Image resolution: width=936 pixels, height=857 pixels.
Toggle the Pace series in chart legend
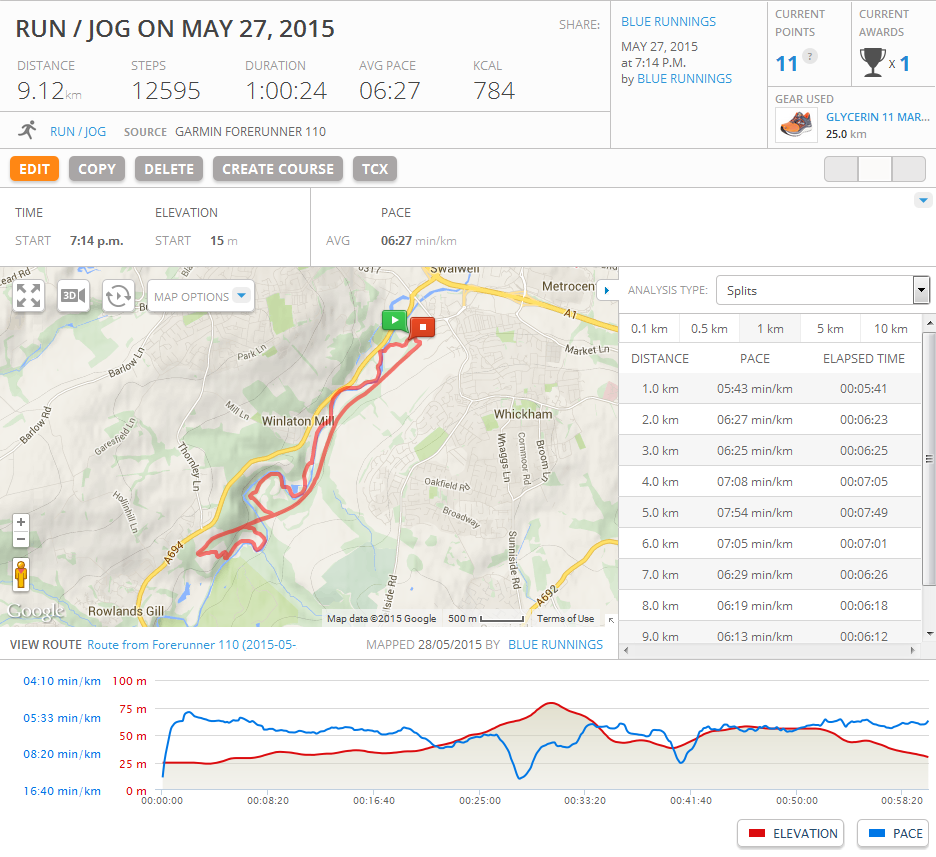coord(893,833)
